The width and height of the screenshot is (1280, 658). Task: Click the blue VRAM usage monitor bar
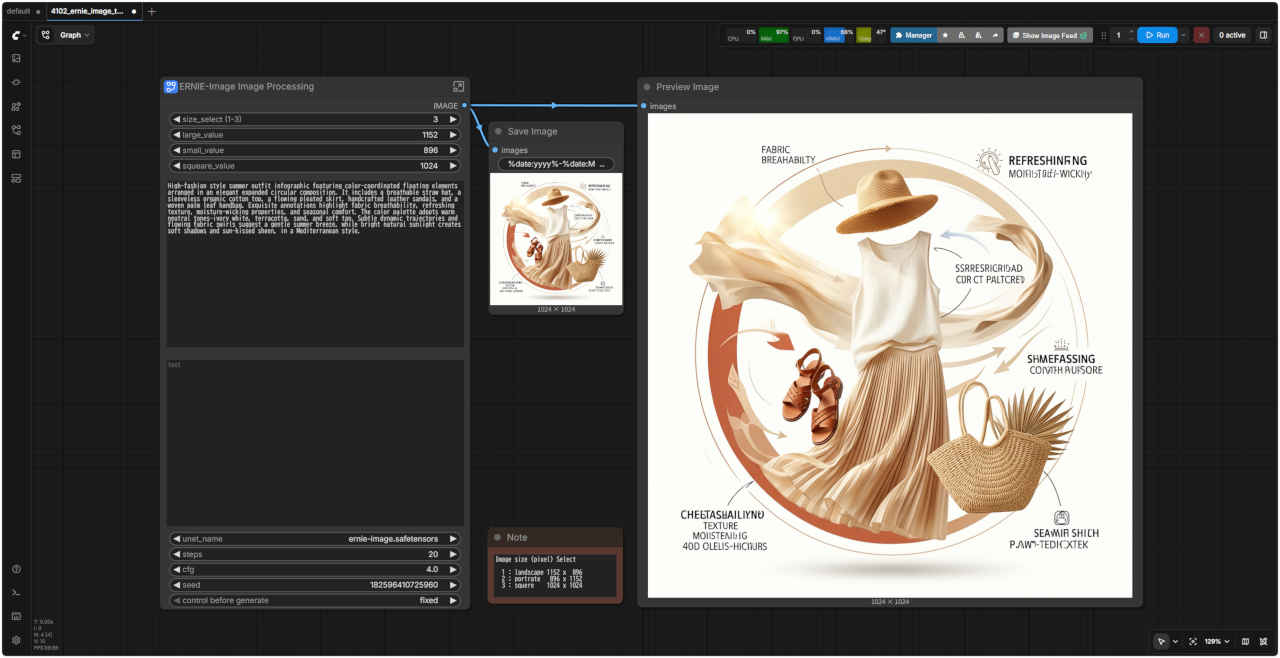[839, 35]
